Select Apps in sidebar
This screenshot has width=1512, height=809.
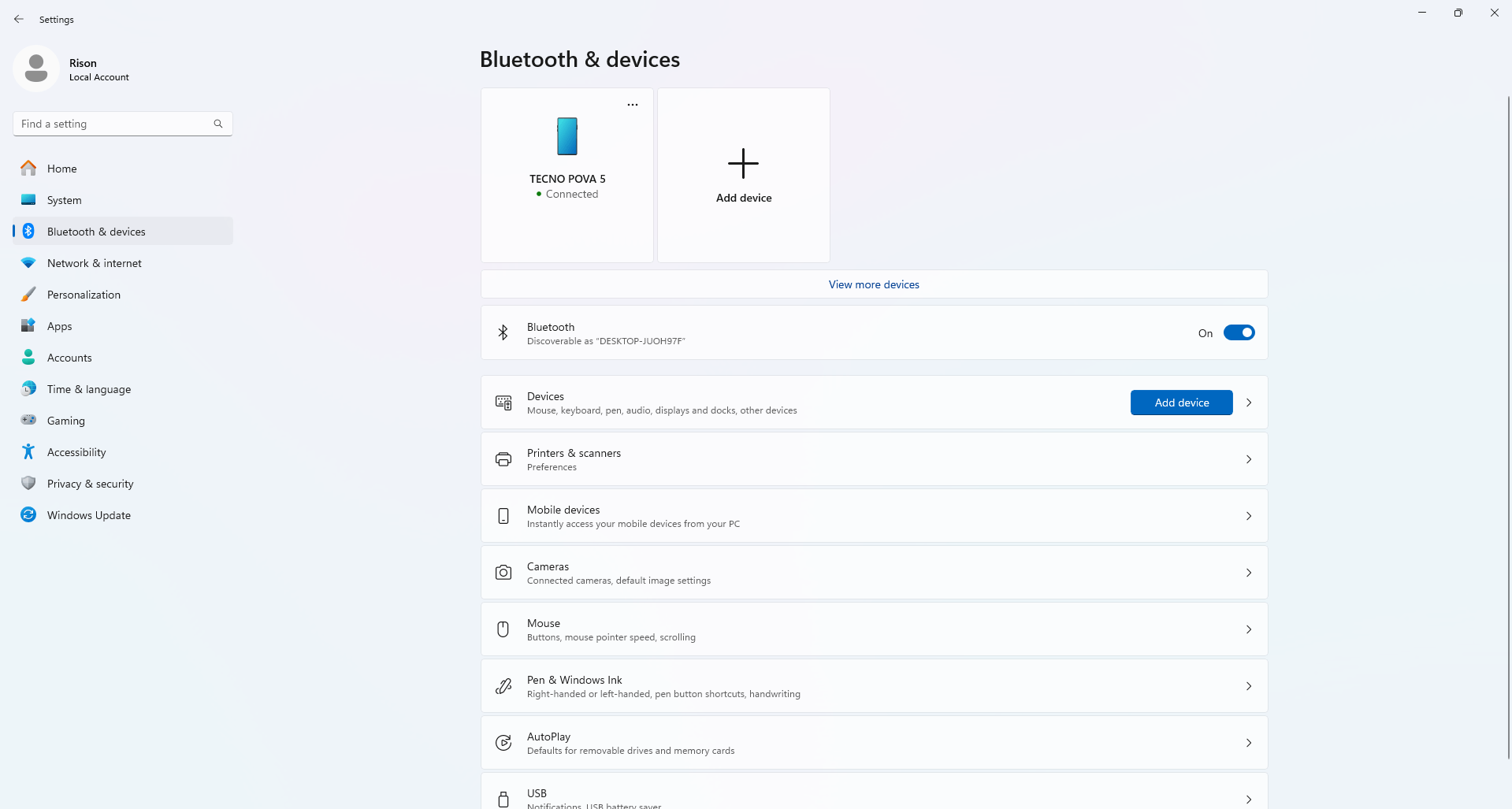coord(123,325)
